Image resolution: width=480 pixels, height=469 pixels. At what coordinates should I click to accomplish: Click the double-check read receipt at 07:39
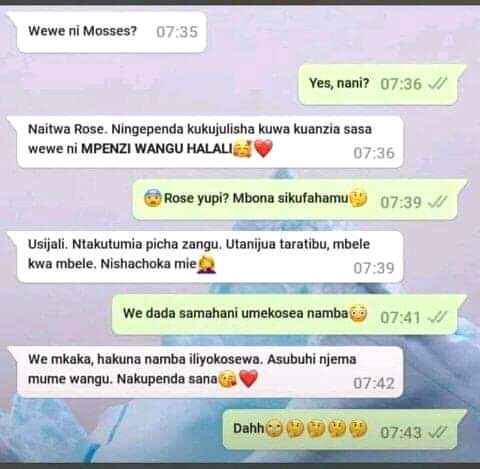pos(437,202)
